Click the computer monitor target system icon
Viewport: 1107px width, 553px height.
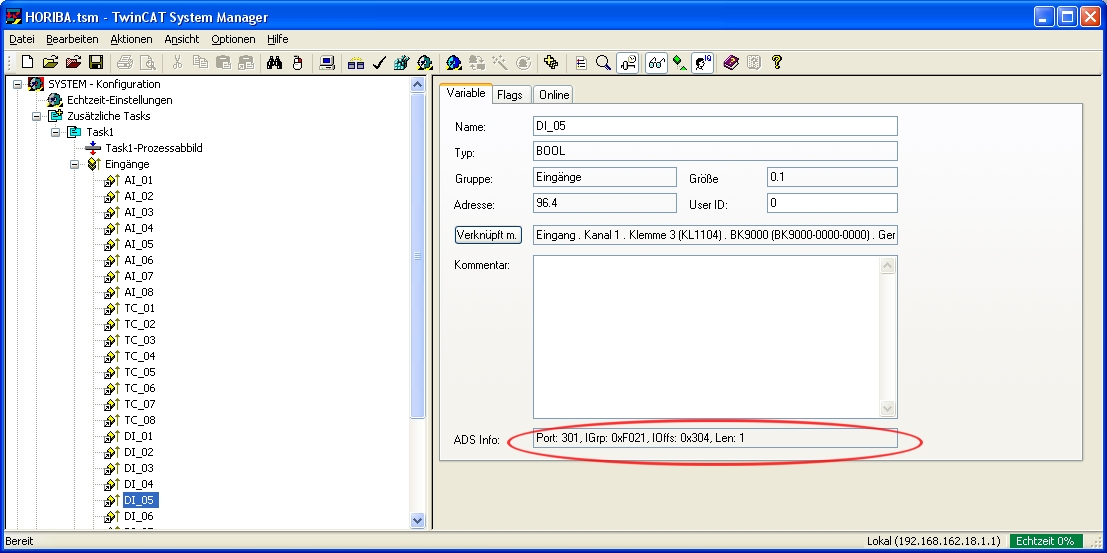click(x=327, y=63)
